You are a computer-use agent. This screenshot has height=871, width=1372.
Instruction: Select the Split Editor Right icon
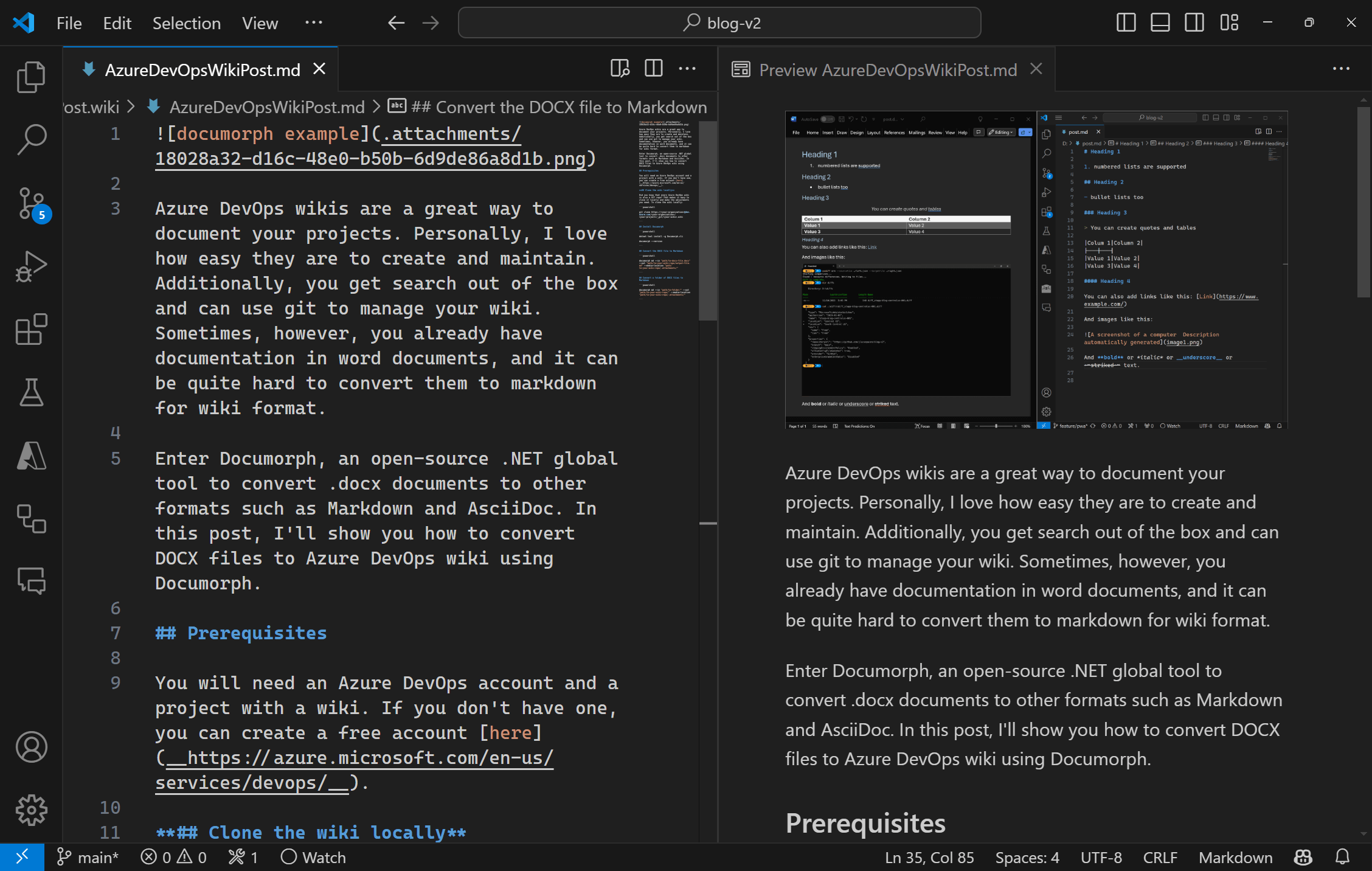pyautogui.click(x=654, y=68)
